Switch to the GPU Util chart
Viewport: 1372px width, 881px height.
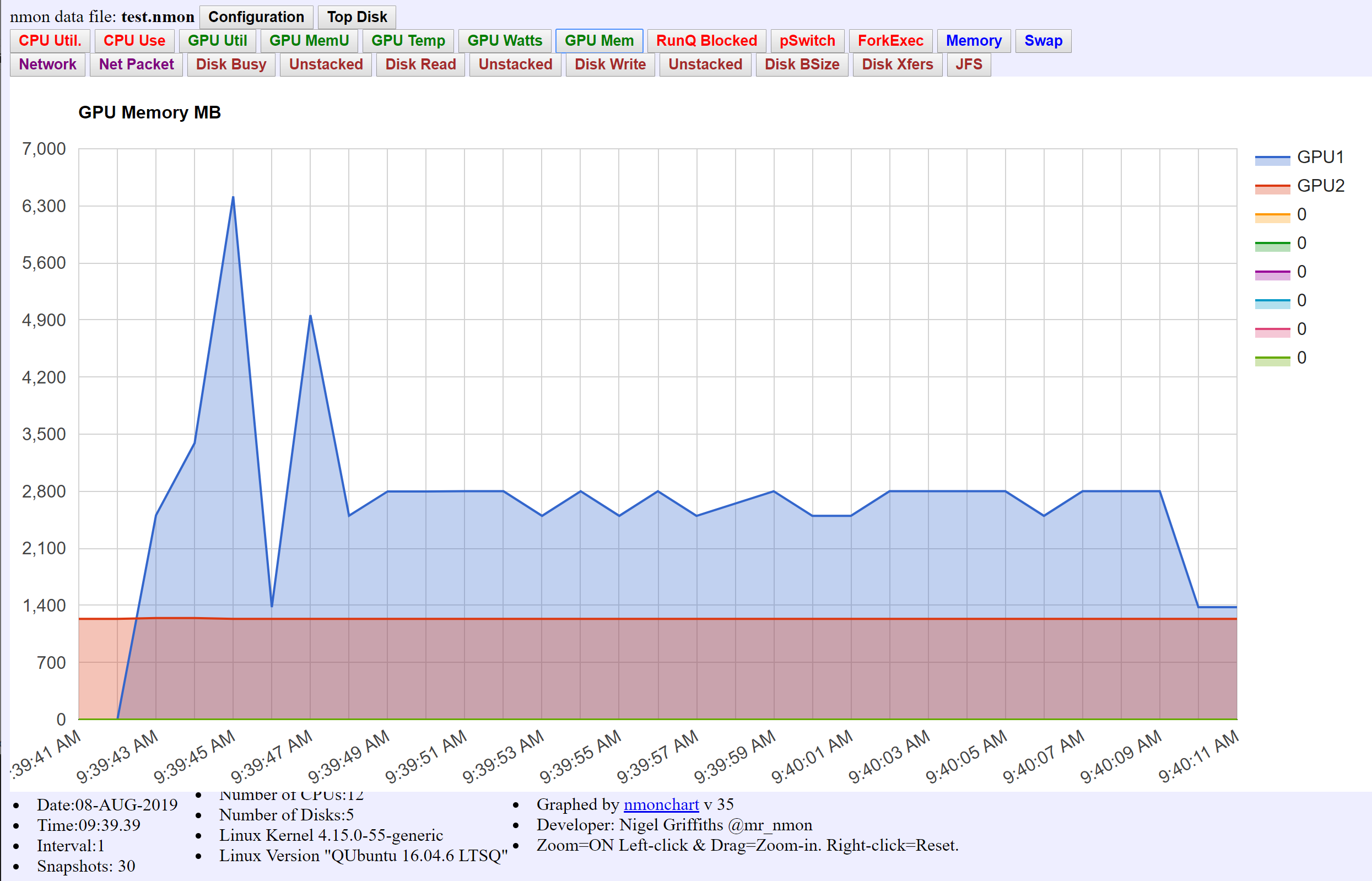[218, 41]
